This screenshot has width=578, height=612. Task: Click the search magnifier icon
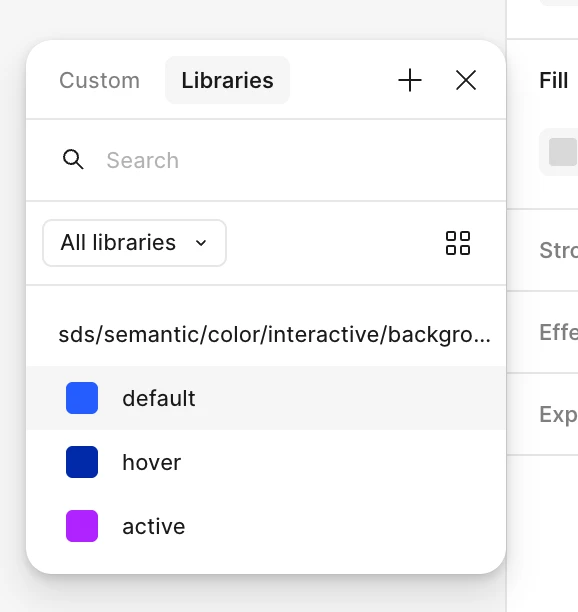tap(73, 160)
